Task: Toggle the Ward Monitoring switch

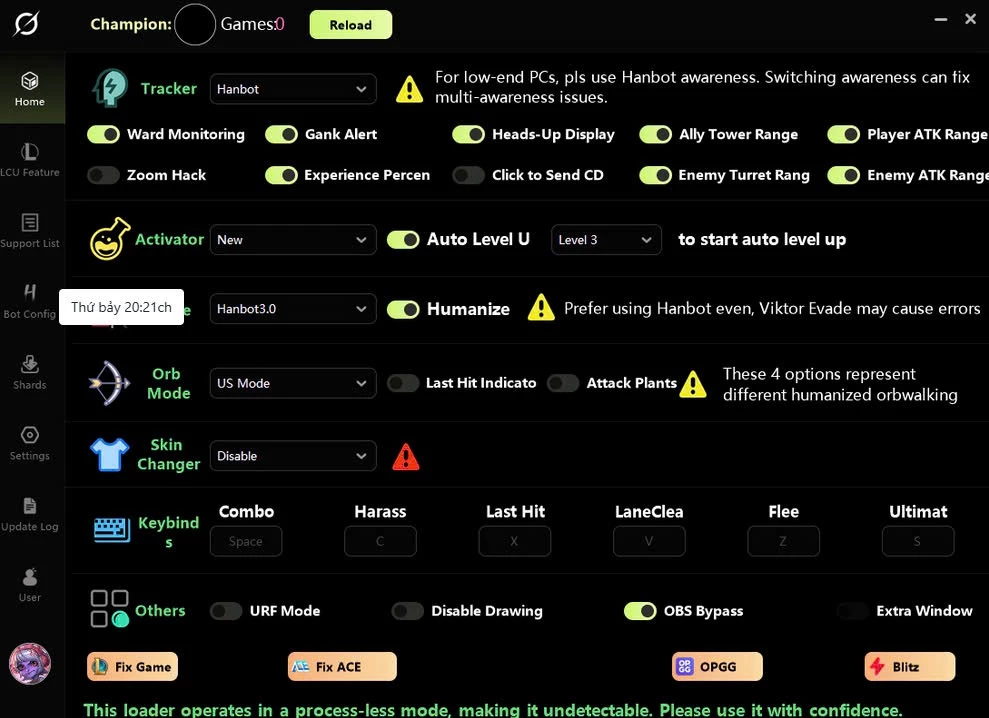Action: tap(104, 134)
